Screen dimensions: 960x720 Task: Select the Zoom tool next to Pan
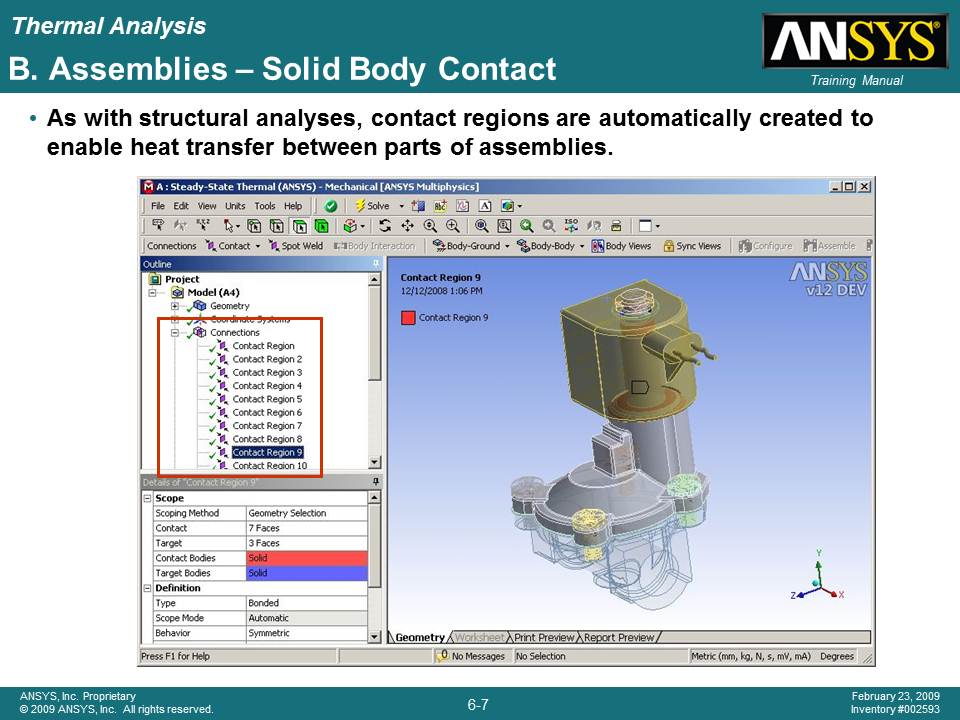coord(430,227)
